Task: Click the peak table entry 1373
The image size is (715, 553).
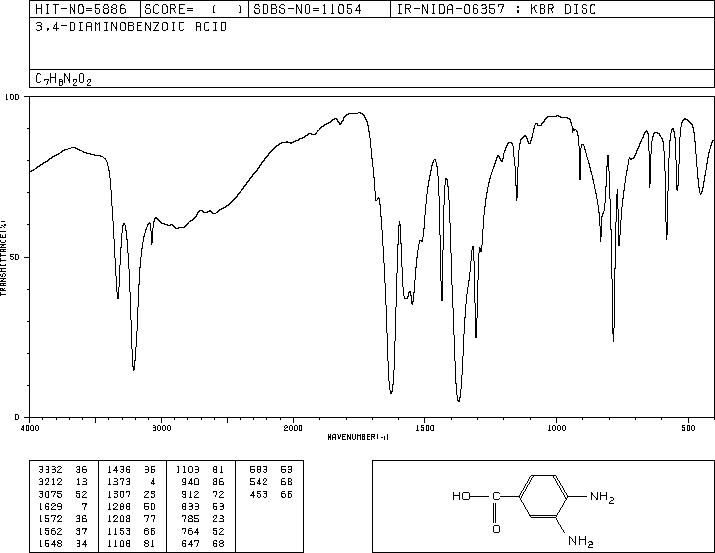Action: (119, 482)
